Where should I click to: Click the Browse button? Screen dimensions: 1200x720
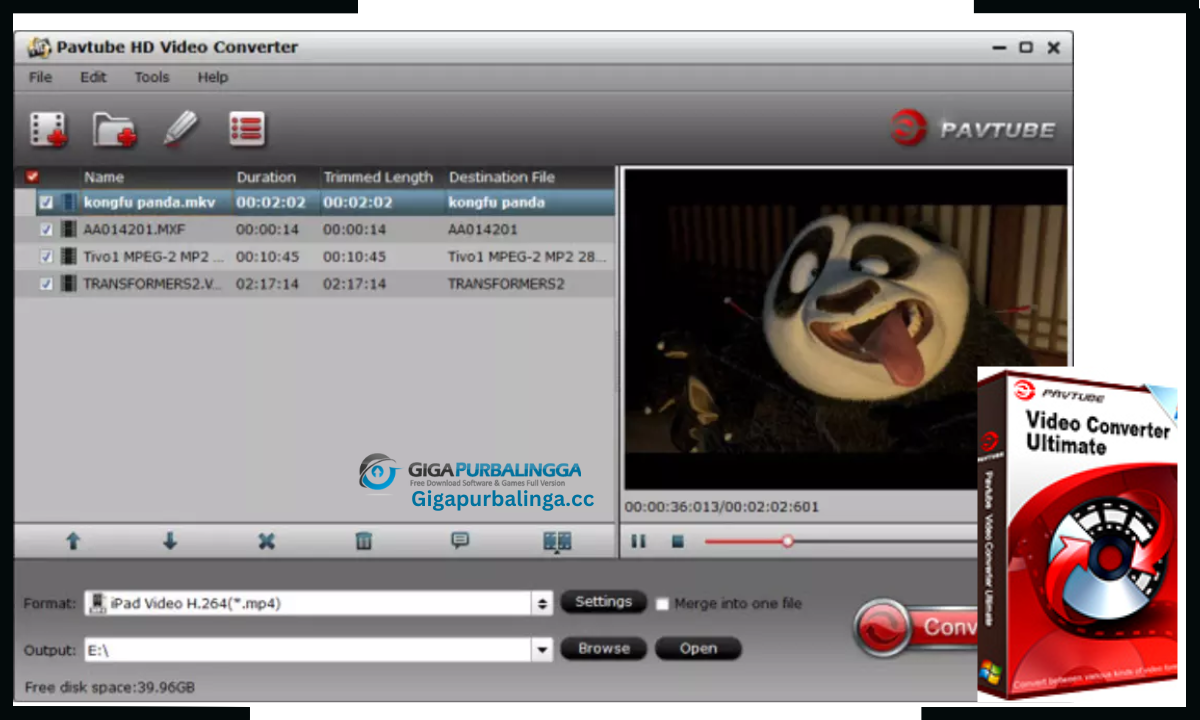pyautogui.click(x=604, y=648)
